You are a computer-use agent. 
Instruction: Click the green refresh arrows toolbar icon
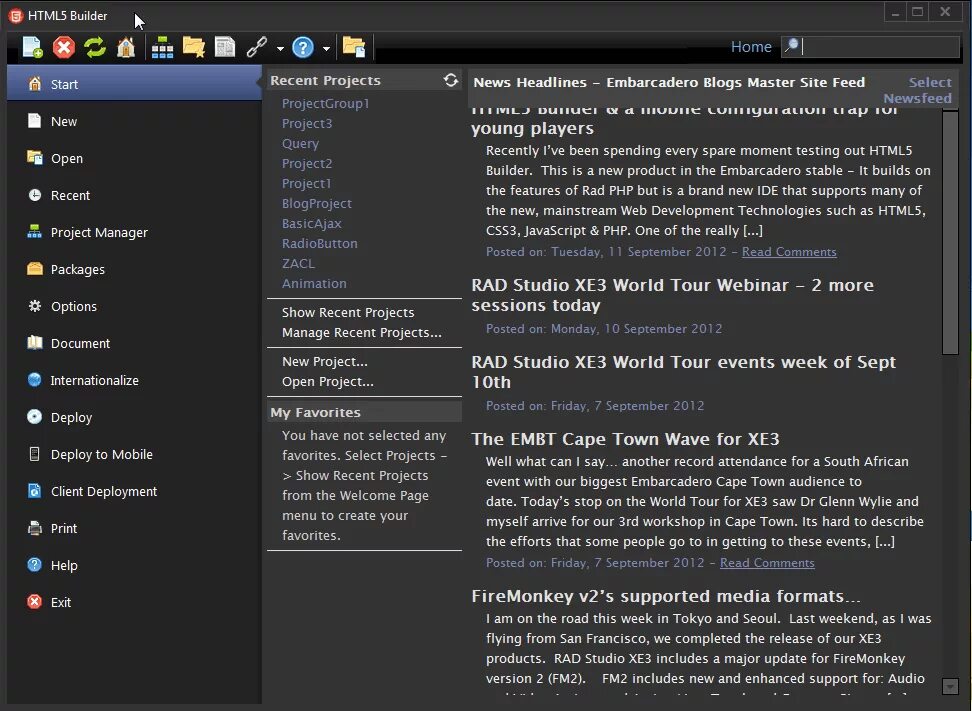click(95, 47)
